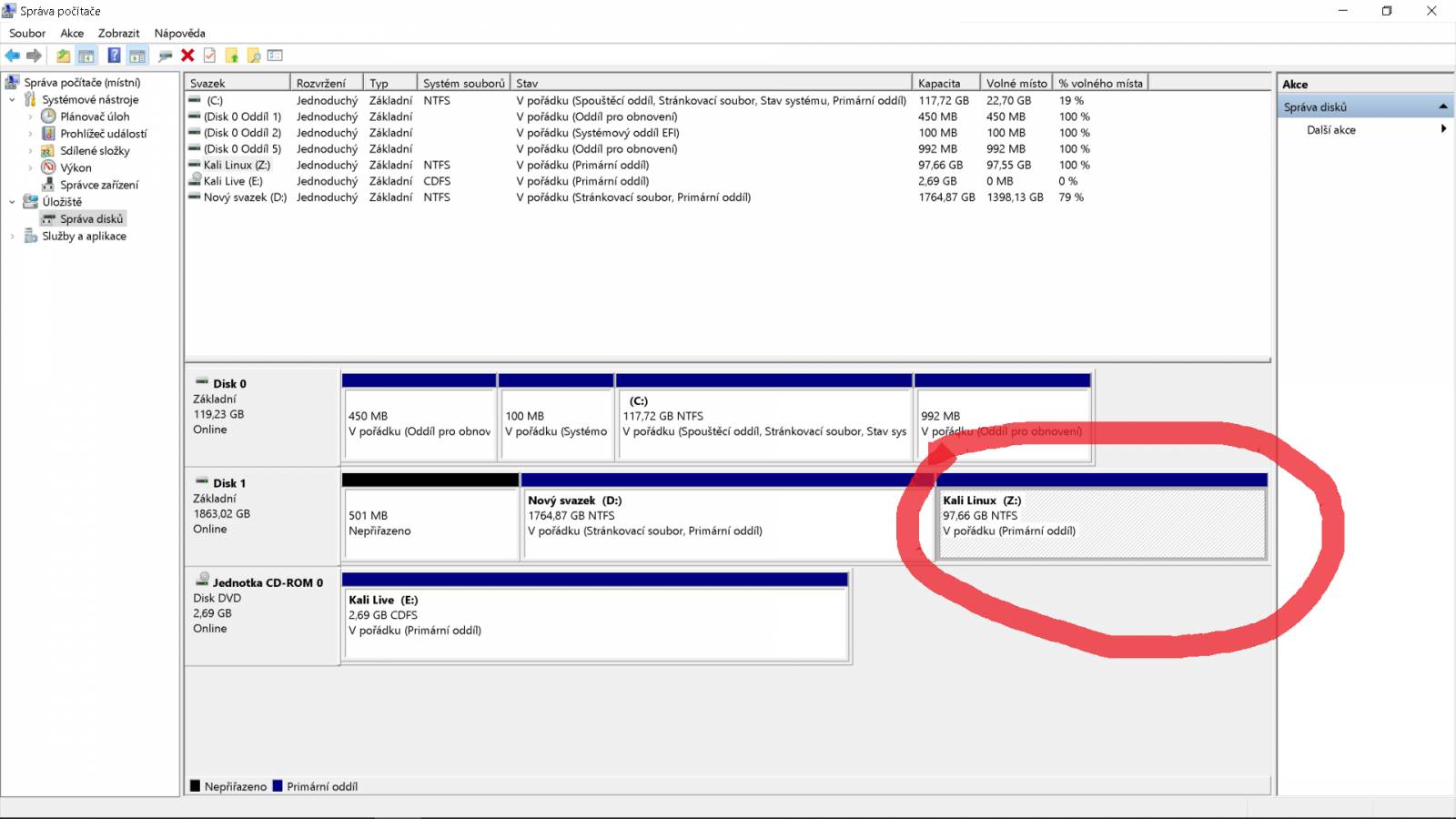Click the Prohlížeč událostí icon in tree
Screen dimensions: 1456x819
point(48,133)
